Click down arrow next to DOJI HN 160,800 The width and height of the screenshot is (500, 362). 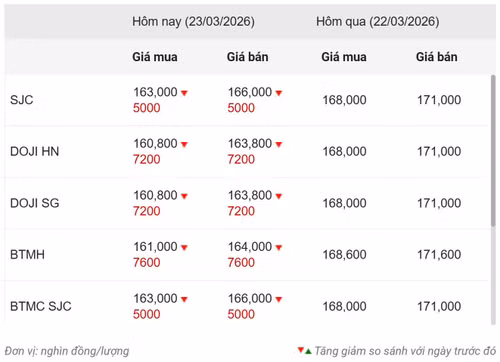coord(184,145)
